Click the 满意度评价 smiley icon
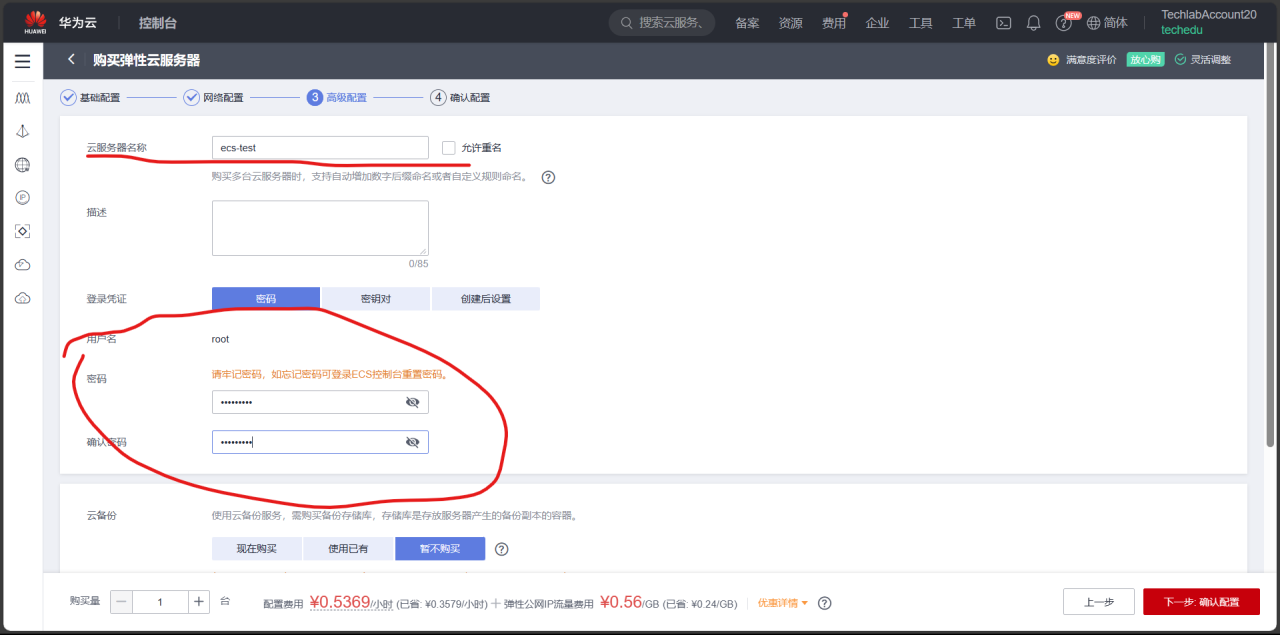The width and height of the screenshot is (1280, 635). point(1054,60)
